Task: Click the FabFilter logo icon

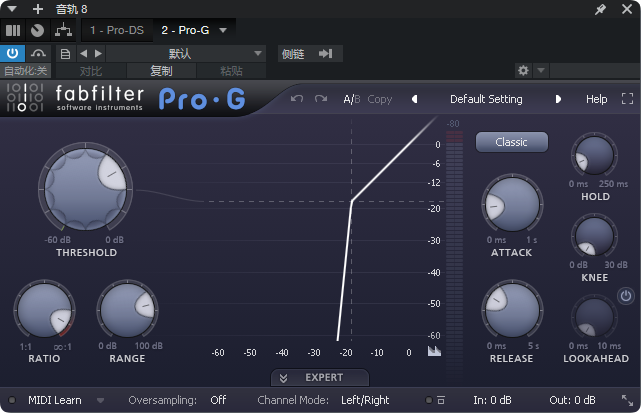Action: tap(25, 97)
